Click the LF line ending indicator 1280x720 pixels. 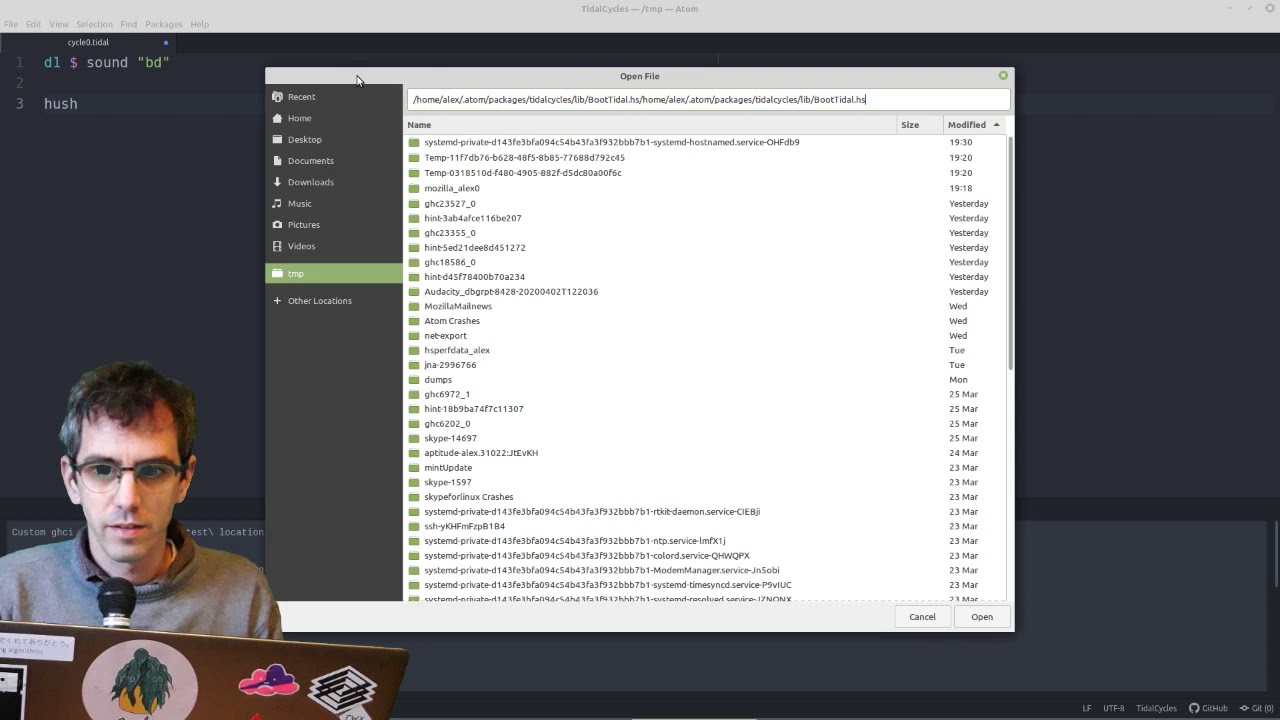point(1087,708)
